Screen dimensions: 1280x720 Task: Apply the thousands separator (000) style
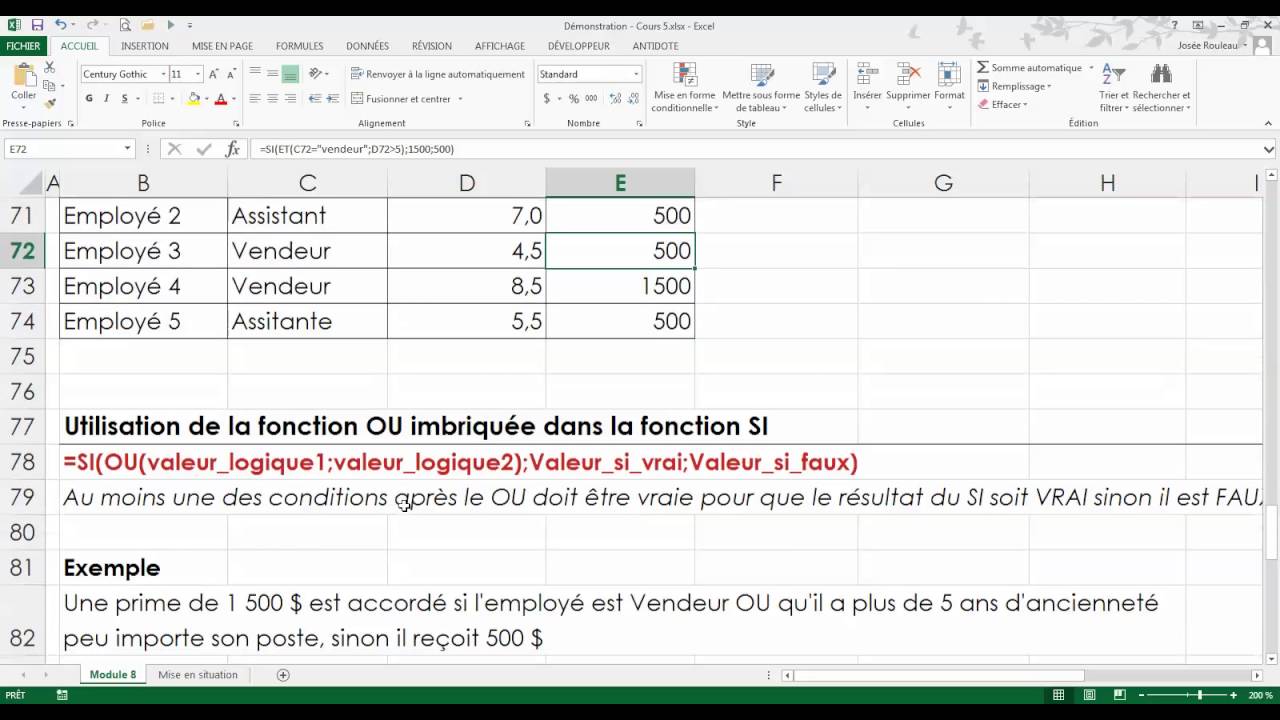pyautogui.click(x=592, y=98)
